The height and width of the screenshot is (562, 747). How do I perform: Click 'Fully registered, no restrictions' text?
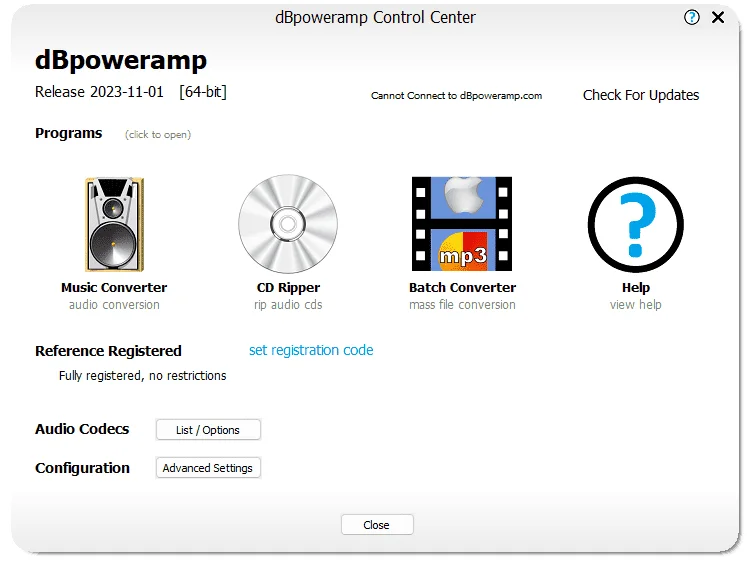click(142, 376)
